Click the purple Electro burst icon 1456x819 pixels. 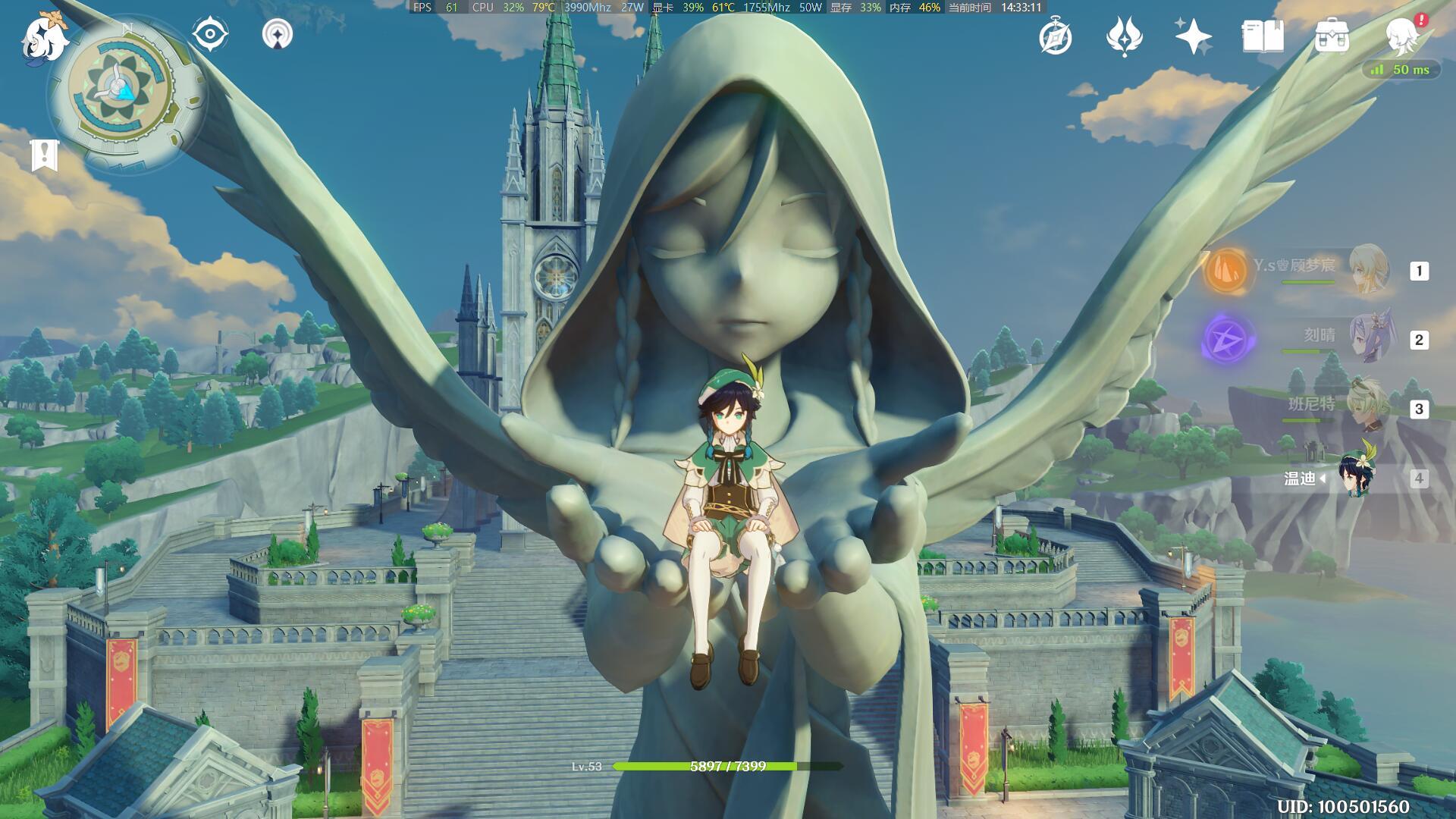pyautogui.click(x=1228, y=338)
